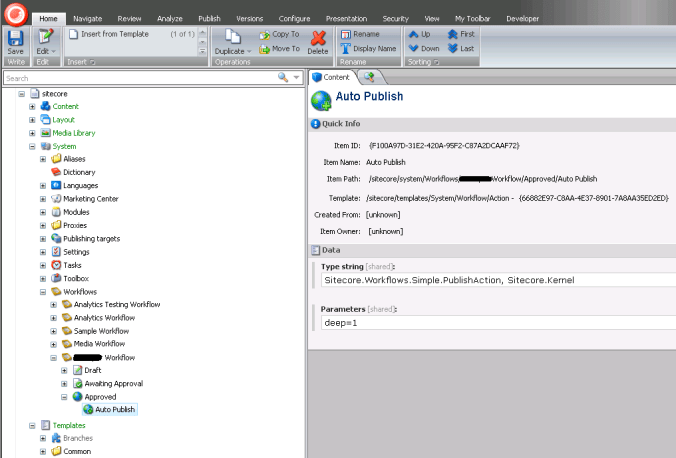Screen dimensions: 676x458
Task: Move item Up with arrow icon
Action: [x=413, y=34]
